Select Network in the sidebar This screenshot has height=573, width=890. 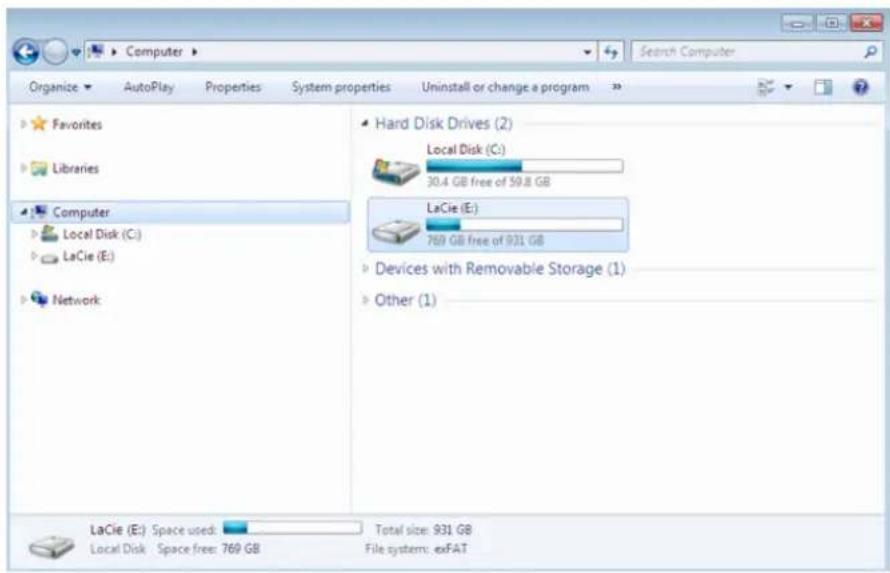tap(76, 300)
